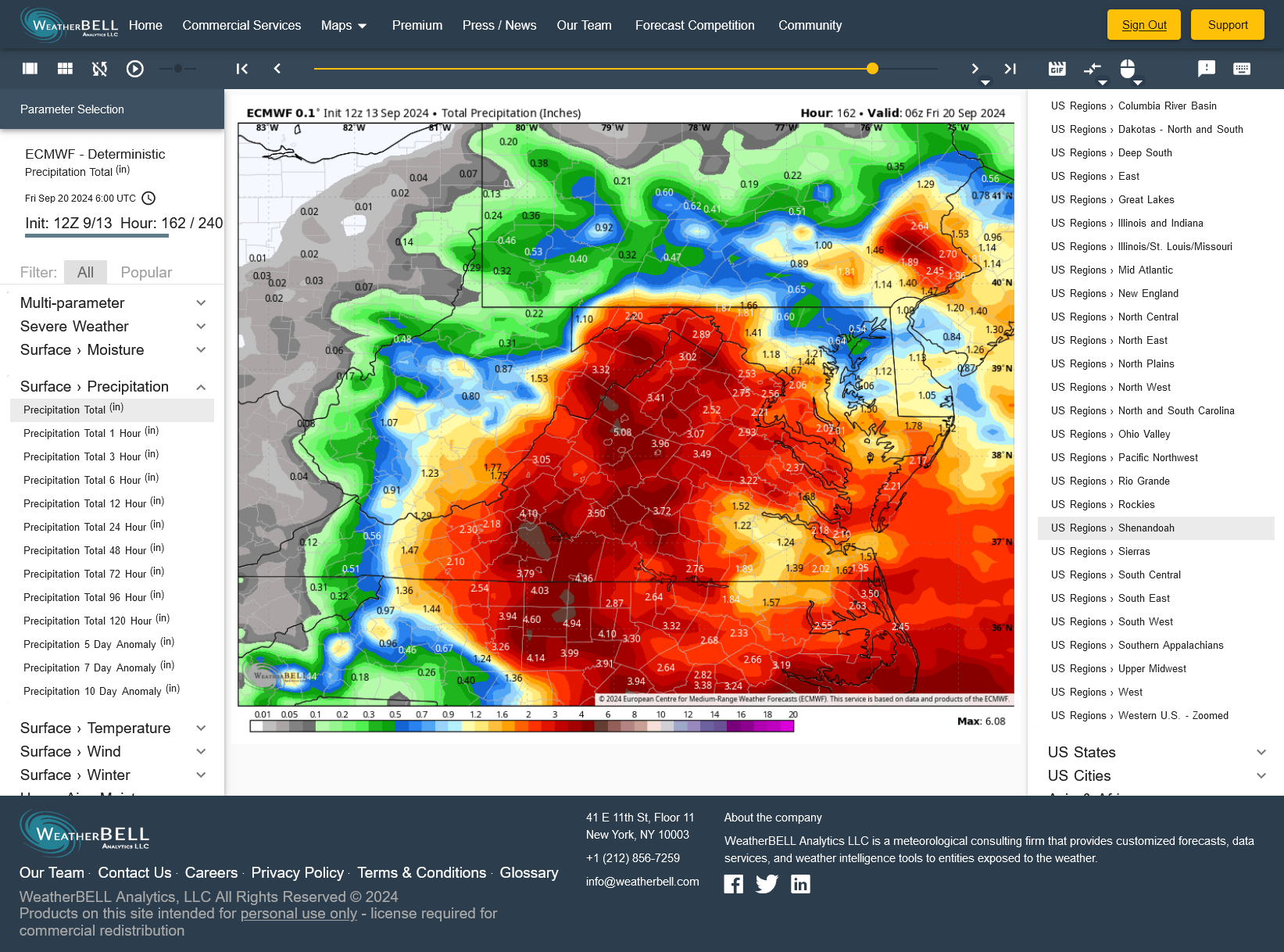Open Terms & Conditions link
Viewport: 1284px width, 952px height.
coord(422,872)
